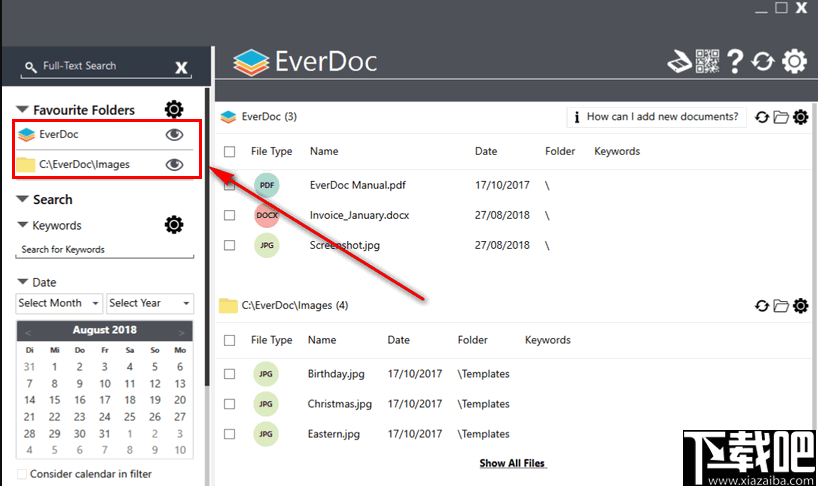Click the PDF icon of EverDoc Manual.pdf
Screen dimensions: 818x486
(x=267, y=185)
